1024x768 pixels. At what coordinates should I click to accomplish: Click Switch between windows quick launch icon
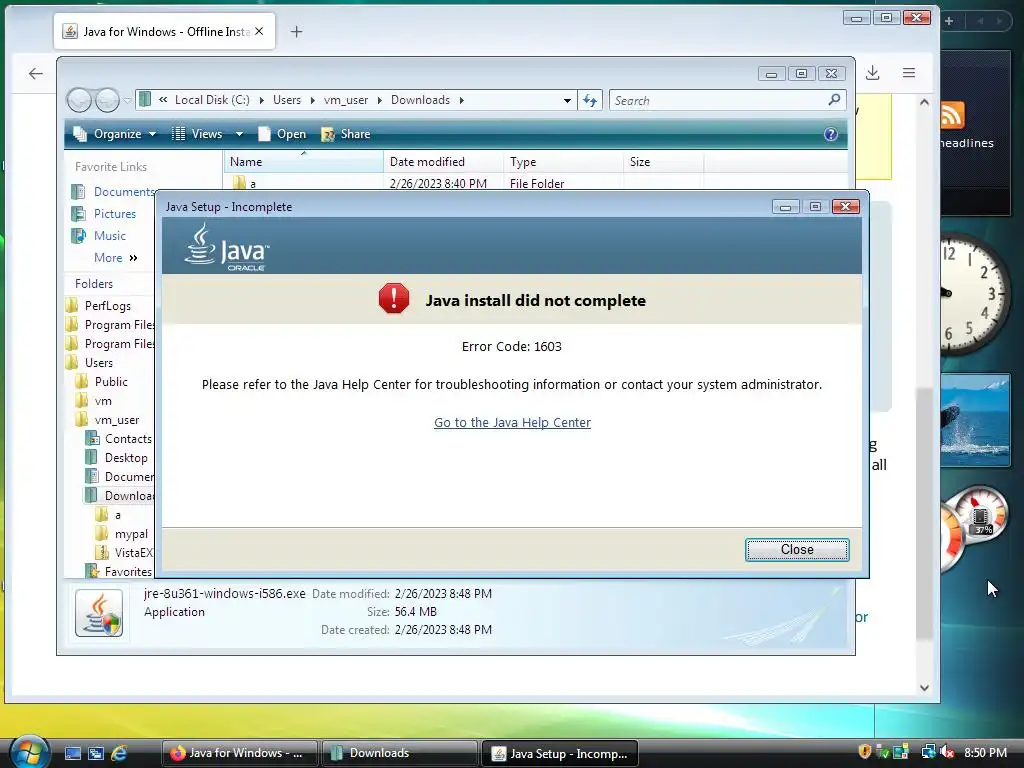(x=96, y=753)
